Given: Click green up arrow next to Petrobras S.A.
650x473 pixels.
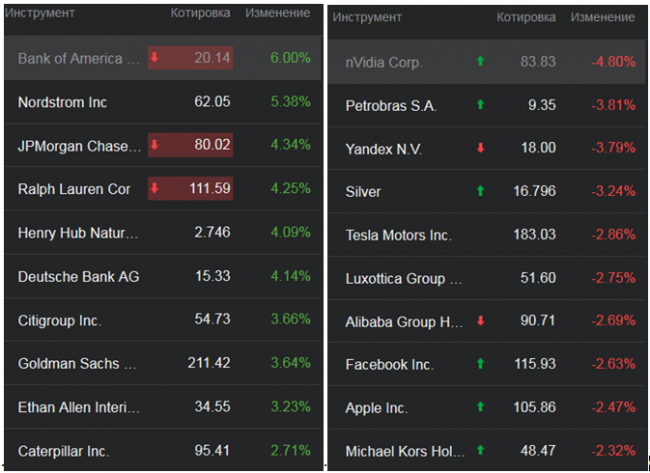Looking at the screenshot, I should tap(480, 105).
